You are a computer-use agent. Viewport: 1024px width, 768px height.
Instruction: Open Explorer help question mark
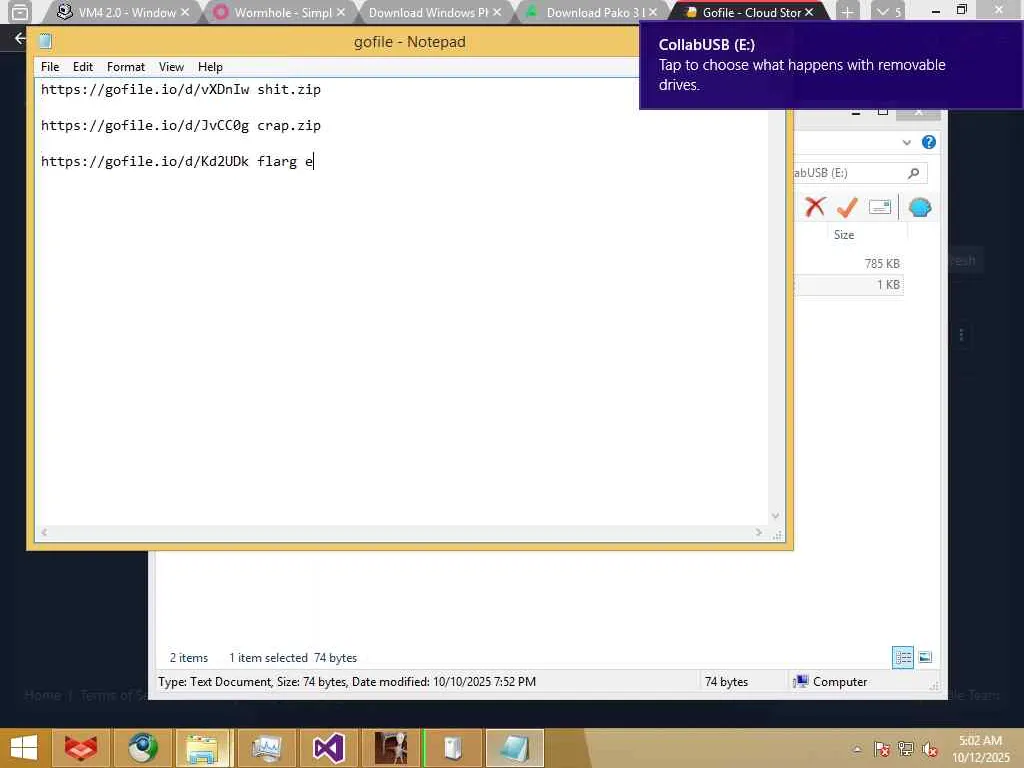pyautogui.click(x=929, y=142)
